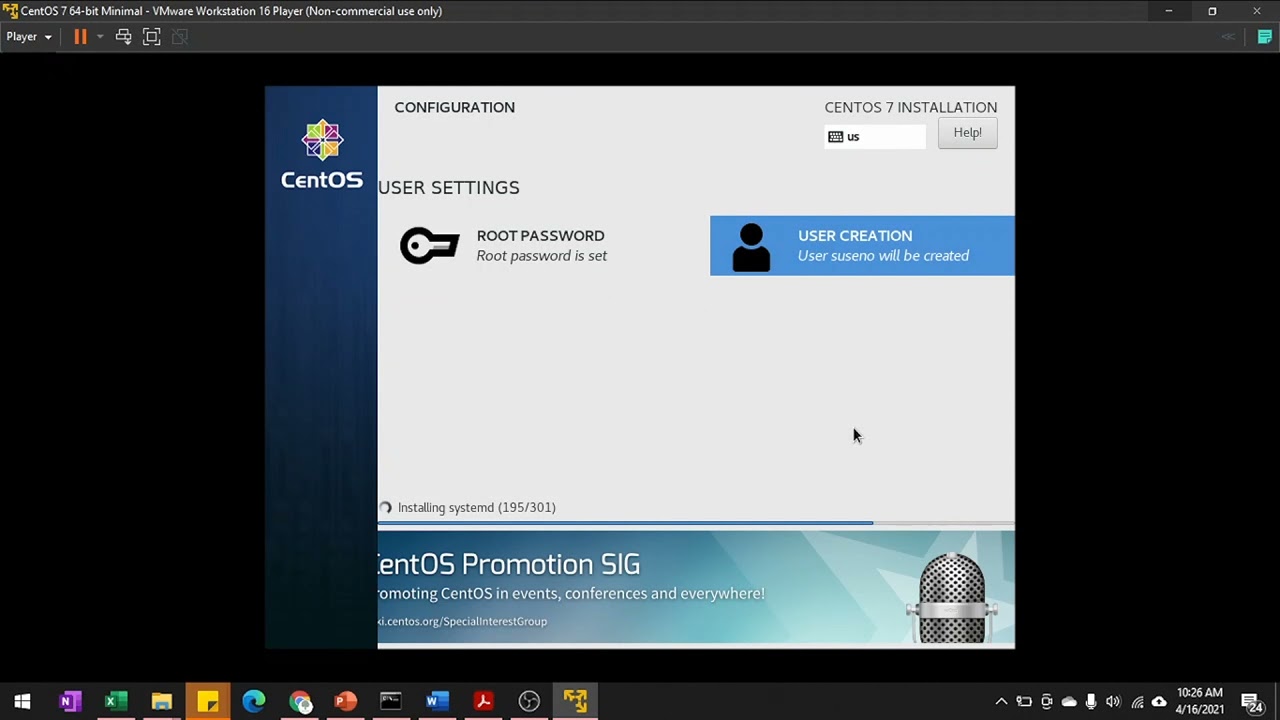Viewport: 1280px width, 720px height.
Task: Open File Explorer from the taskbar
Action: pyautogui.click(x=162, y=701)
